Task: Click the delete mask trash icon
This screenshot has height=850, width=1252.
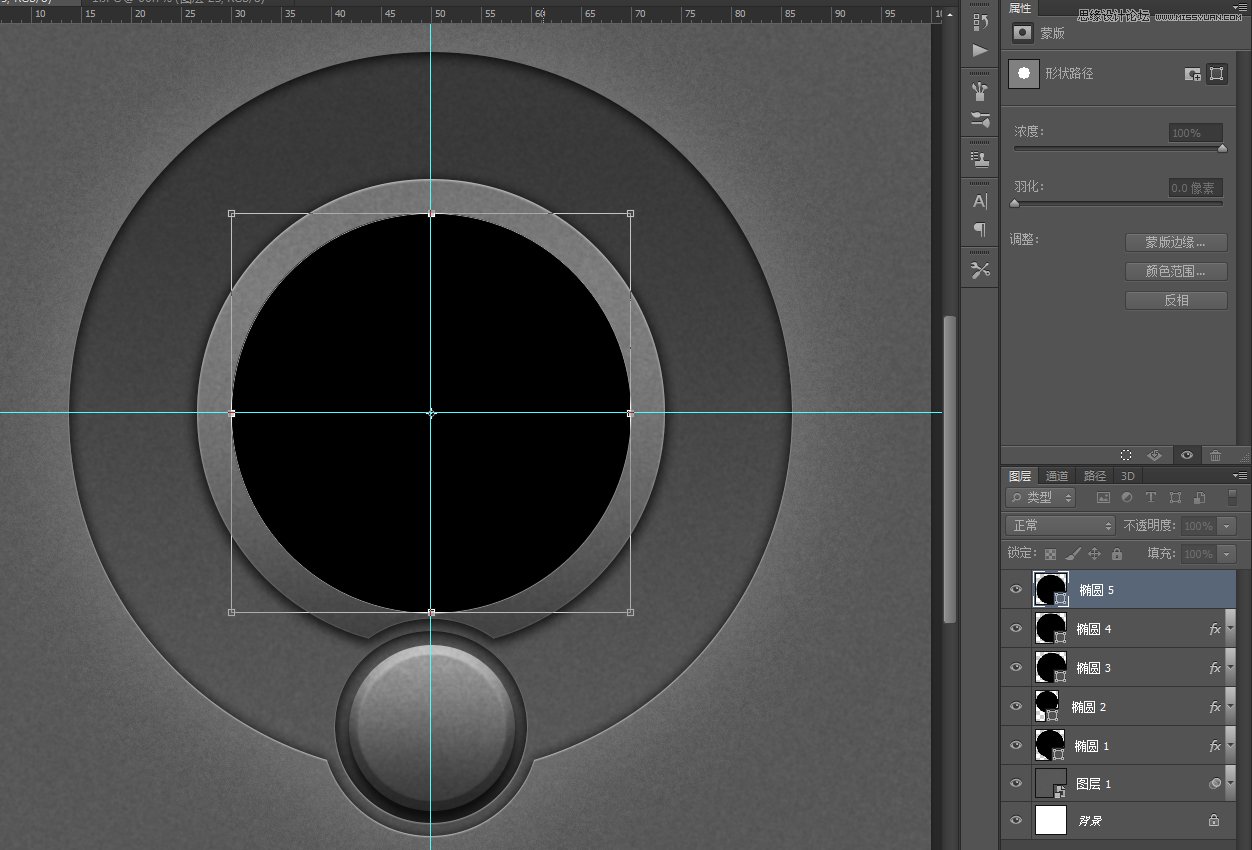Action: [x=1215, y=455]
